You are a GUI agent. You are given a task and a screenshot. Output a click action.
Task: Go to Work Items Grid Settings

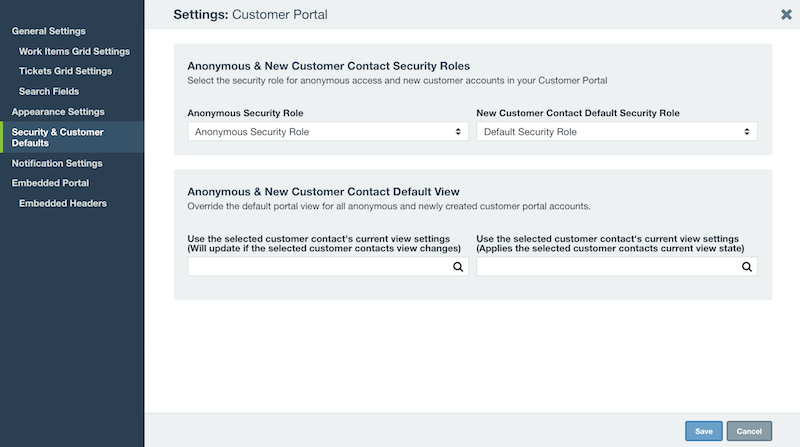(74, 52)
